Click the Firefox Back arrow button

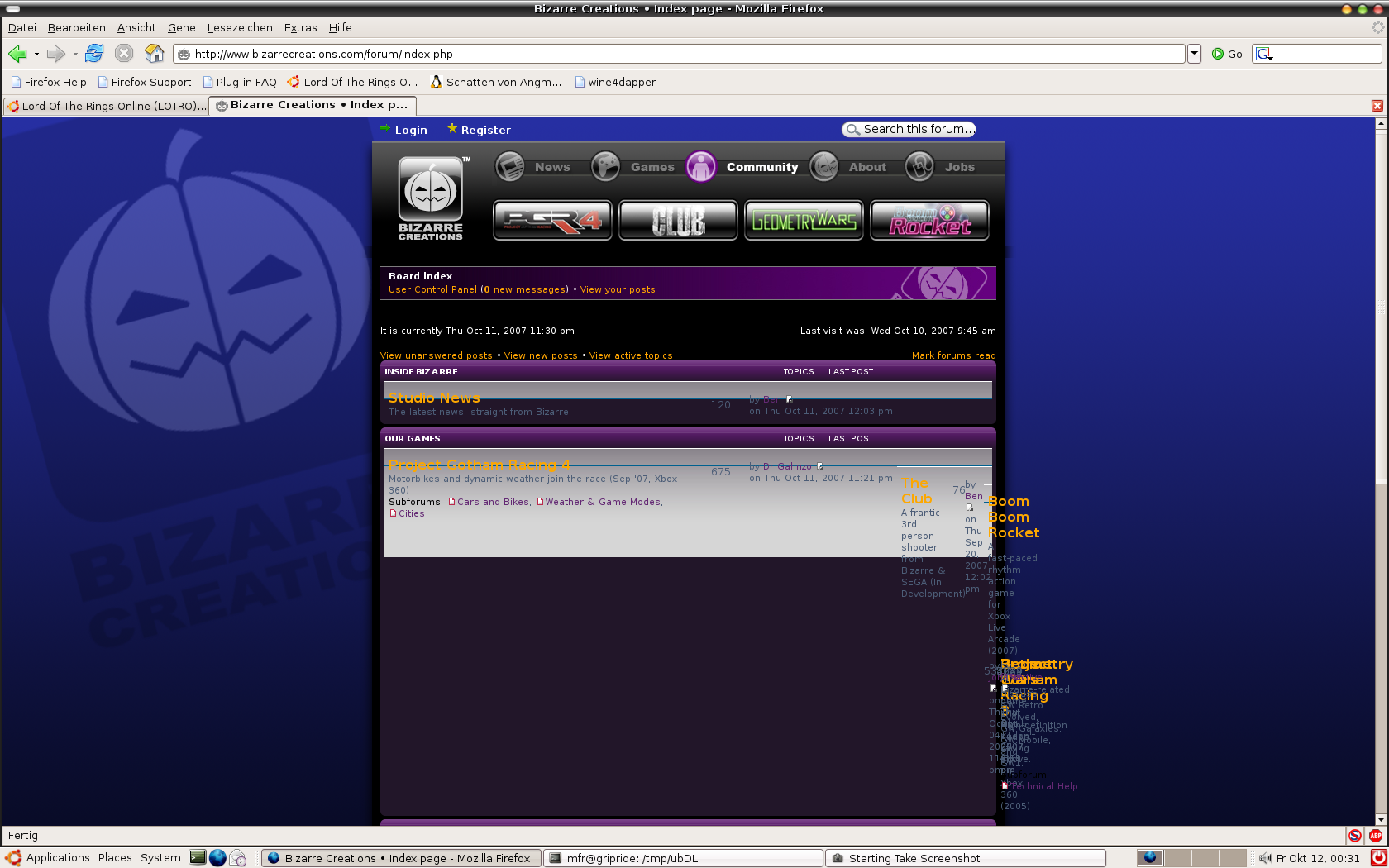17,54
